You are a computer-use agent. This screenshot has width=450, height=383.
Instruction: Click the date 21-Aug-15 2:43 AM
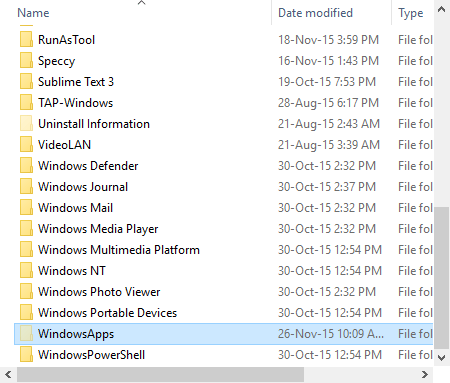(329, 124)
